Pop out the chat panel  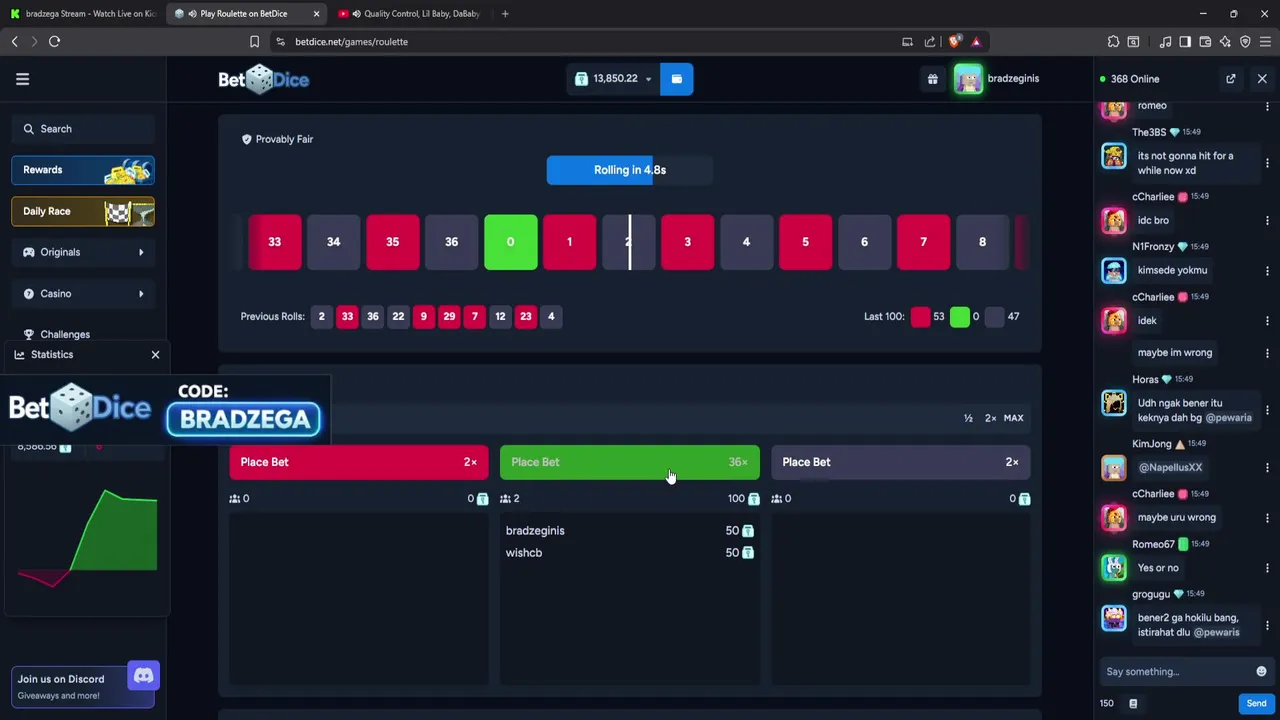1231,79
